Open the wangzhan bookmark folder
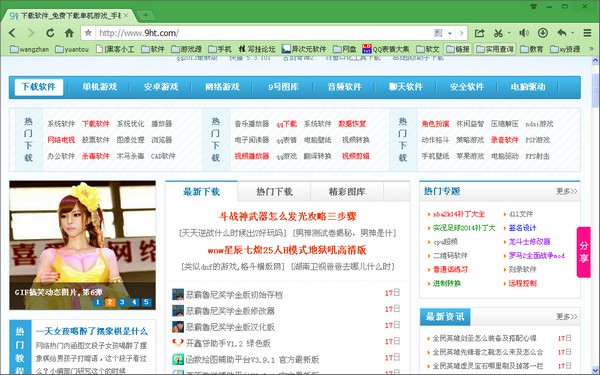Image resolution: width=600 pixels, height=375 pixels. point(29,49)
